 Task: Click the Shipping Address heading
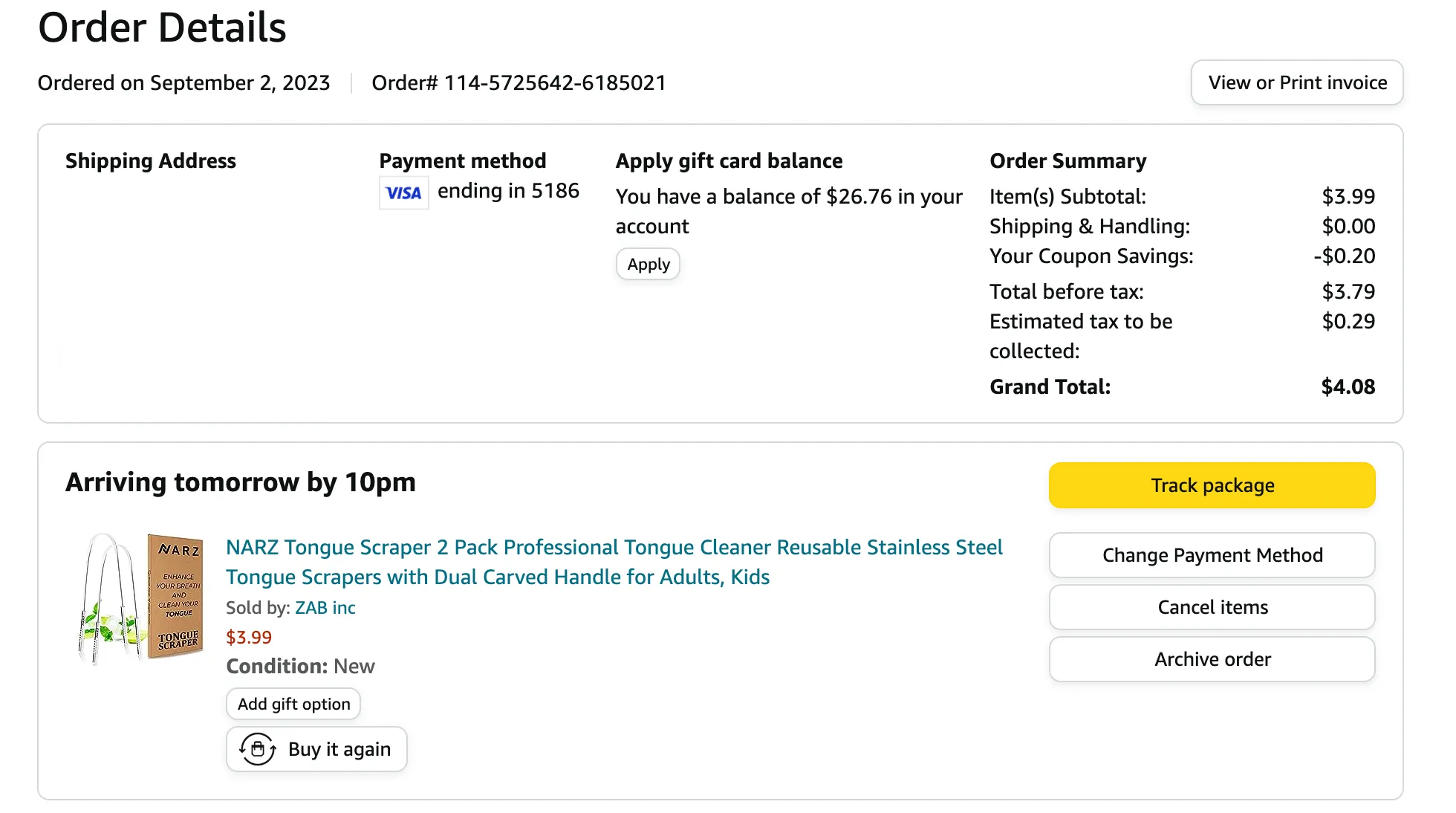(x=151, y=161)
